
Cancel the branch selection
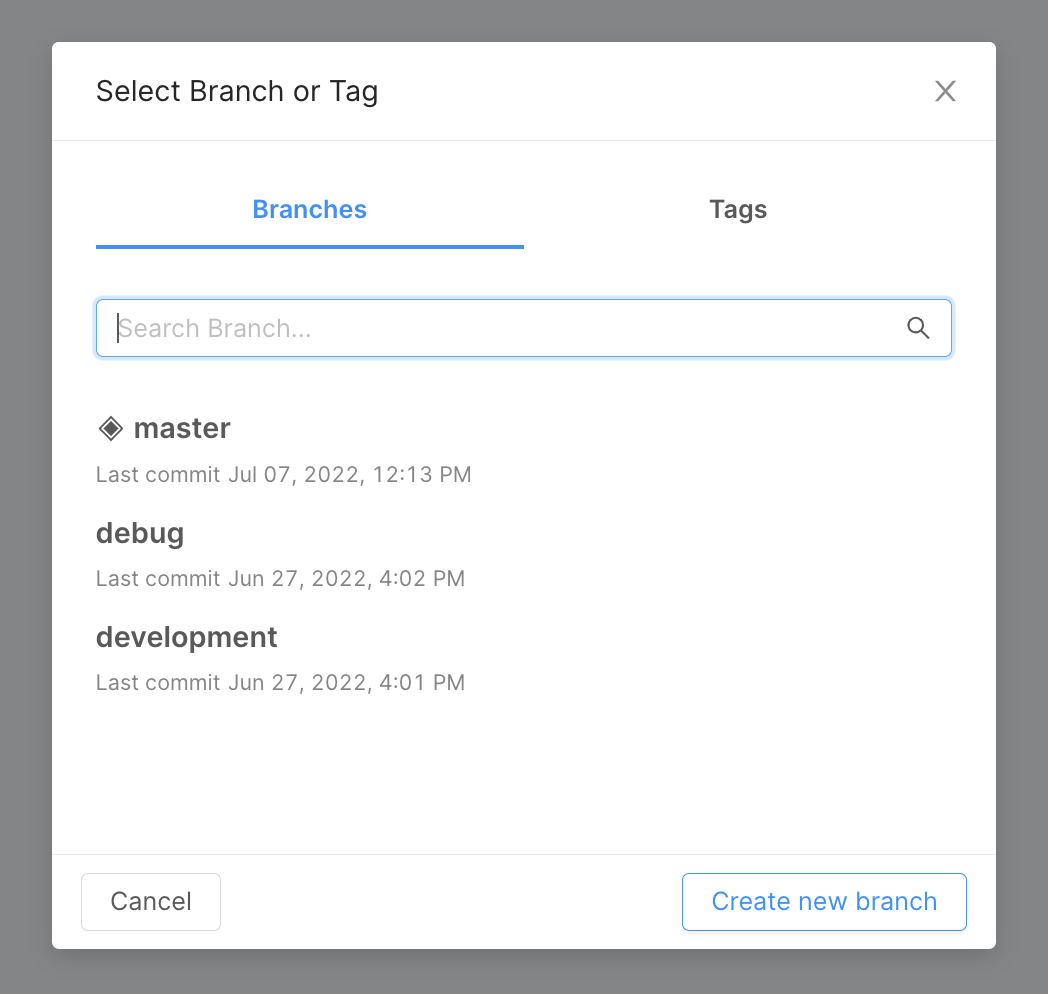click(x=150, y=901)
